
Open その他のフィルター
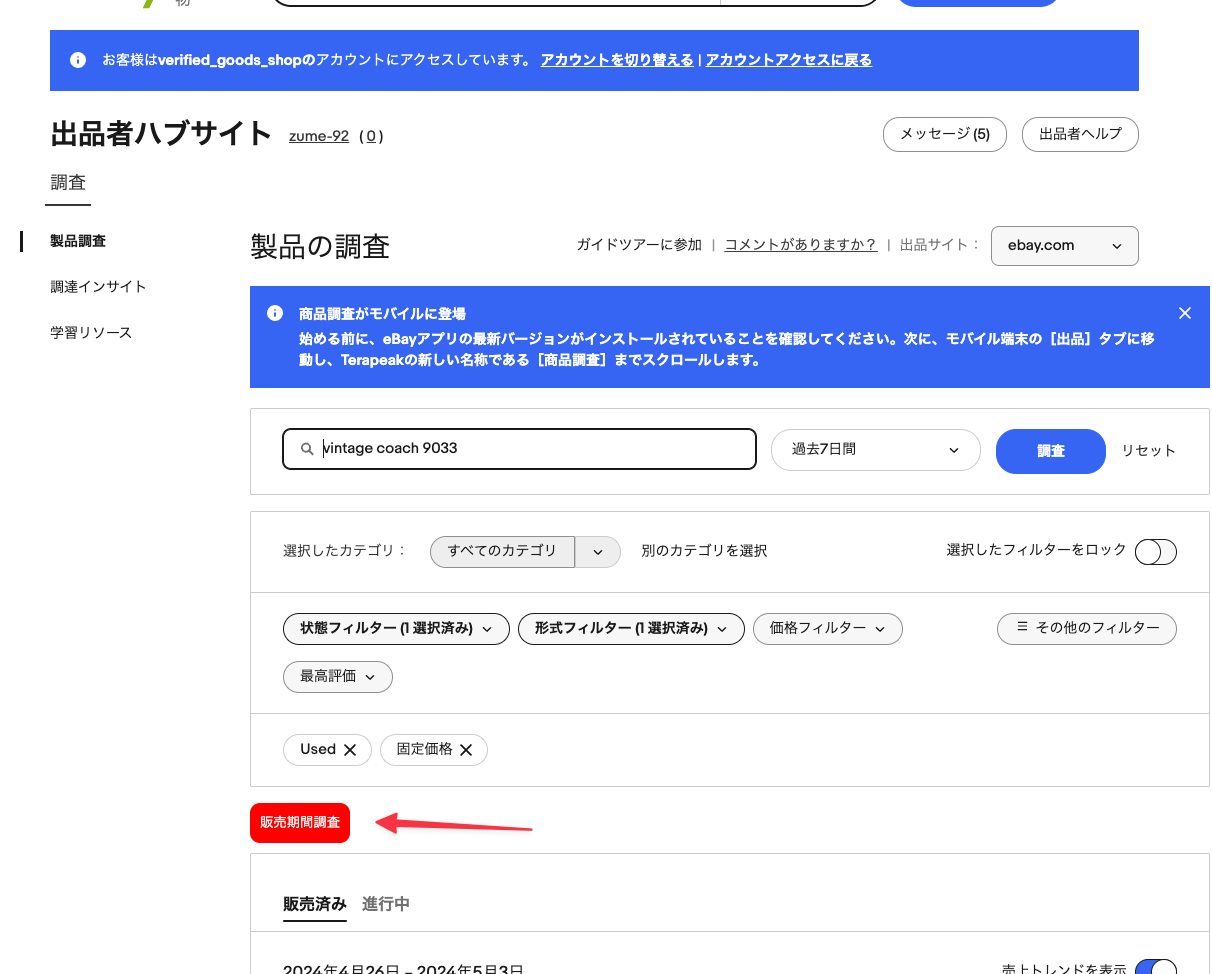1087,629
